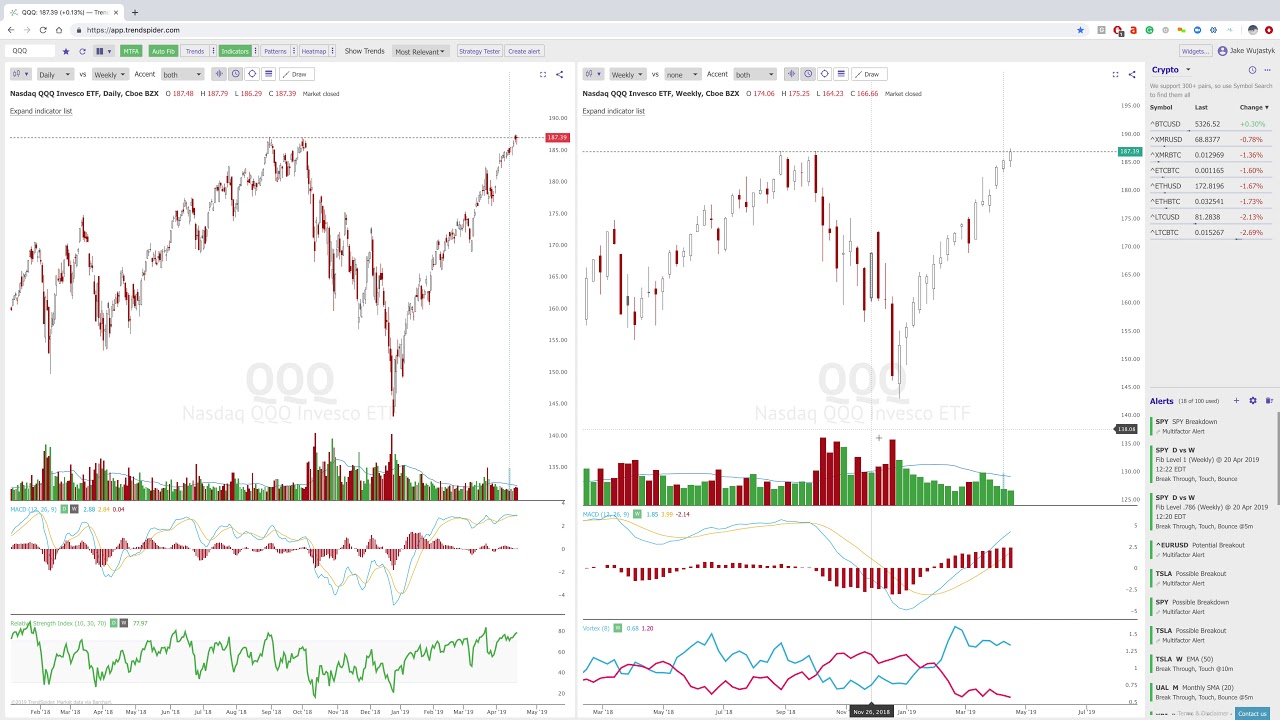Toggle right chart clock icon
Viewport: 1280px width, 720px height.
tap(808, 74)
